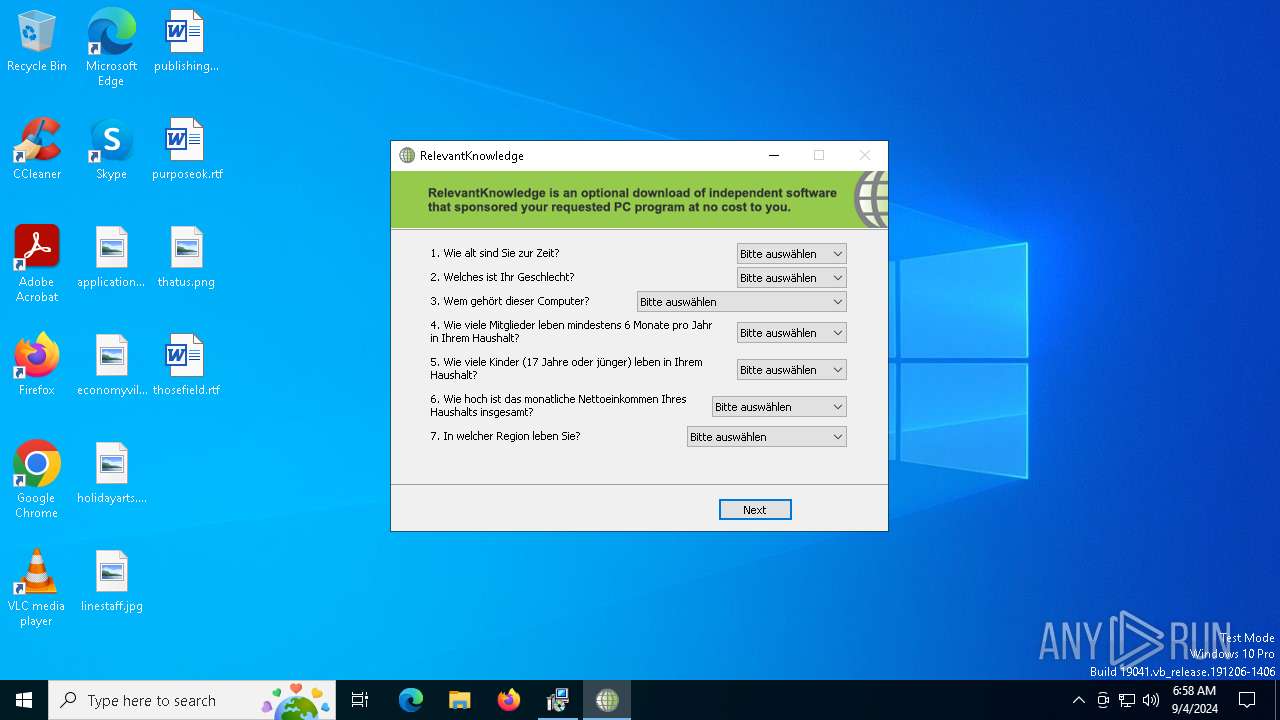Launch Firefox from the desktop shortcut

37,365
